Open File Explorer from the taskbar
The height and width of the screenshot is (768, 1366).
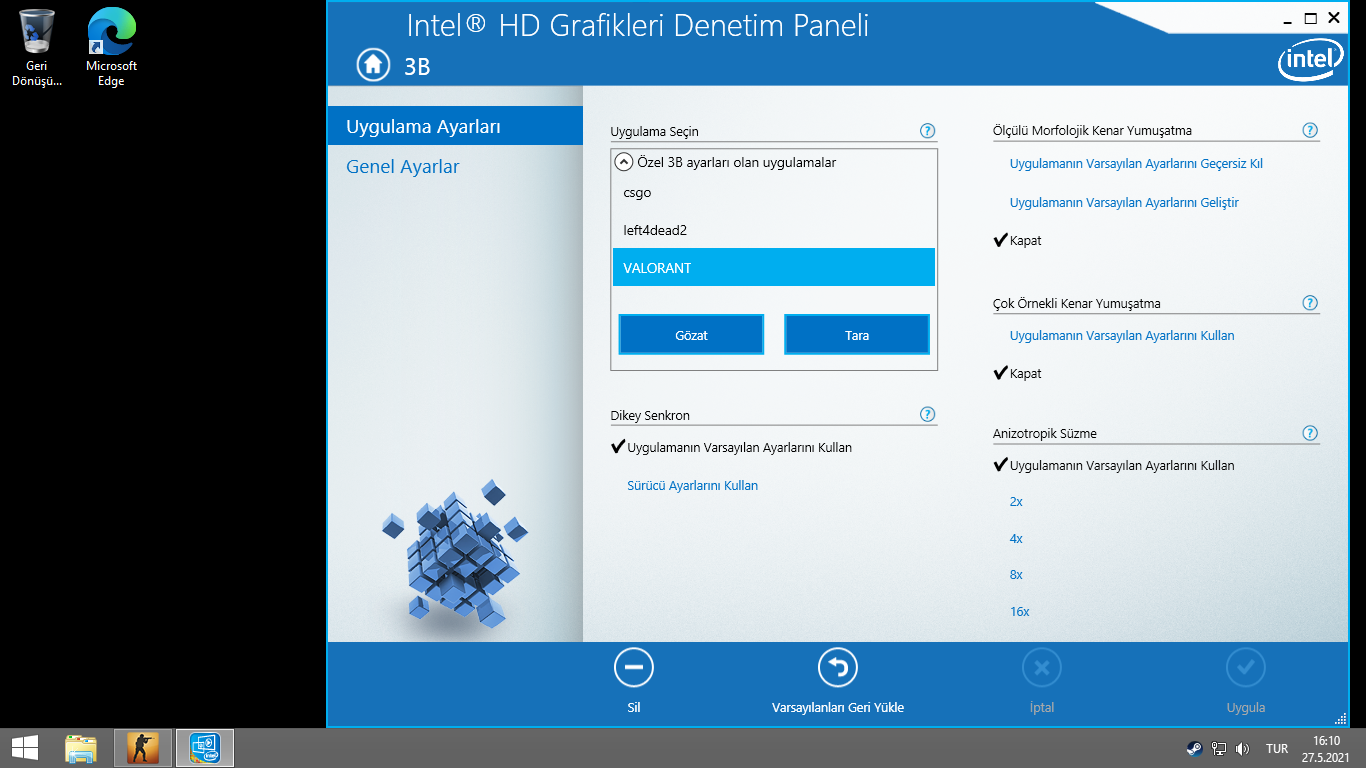(81, 748)
